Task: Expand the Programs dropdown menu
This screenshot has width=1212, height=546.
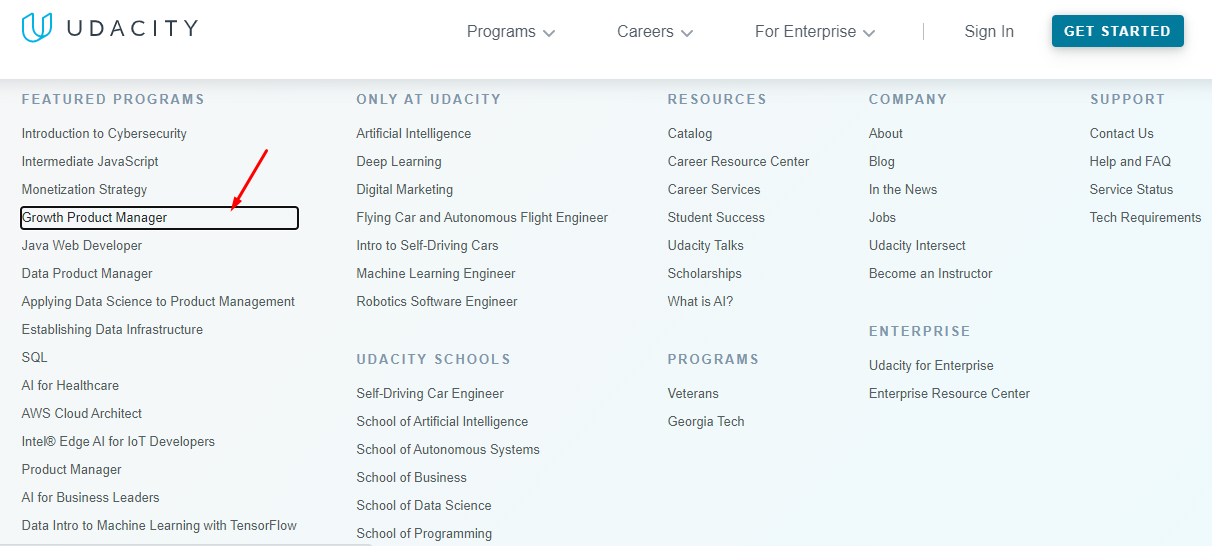Action: pos(510,32)
